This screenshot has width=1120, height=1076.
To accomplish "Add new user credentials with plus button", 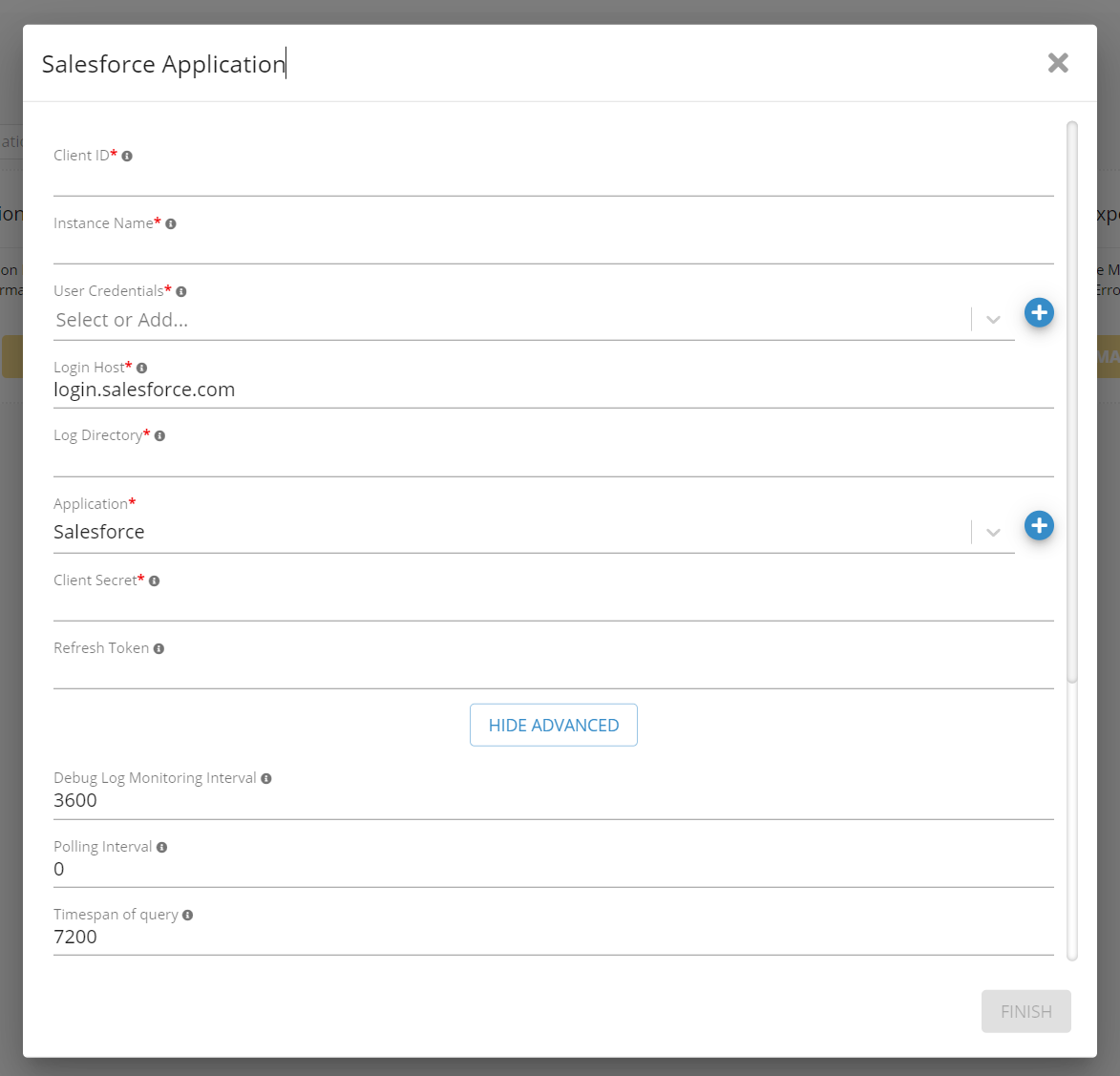I will (x=1039, y=312).
